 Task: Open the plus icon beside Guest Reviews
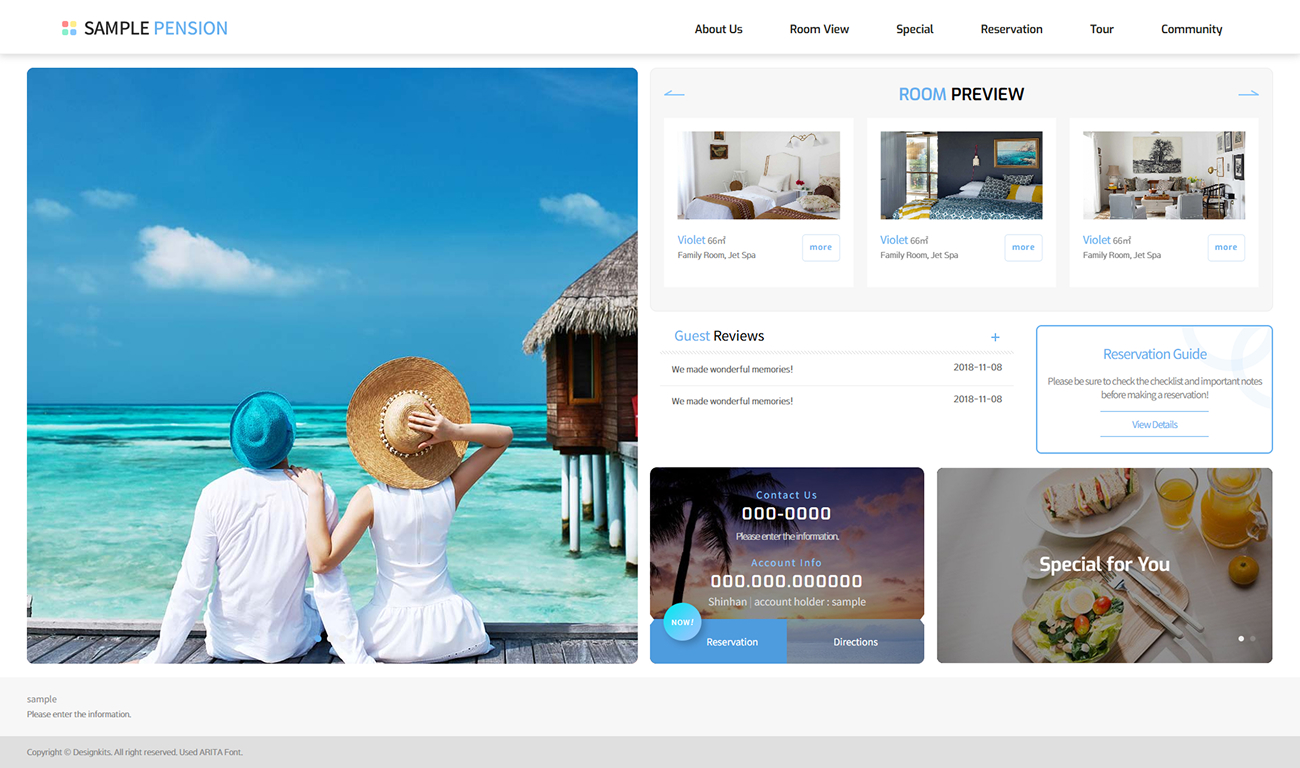(995, 337)
